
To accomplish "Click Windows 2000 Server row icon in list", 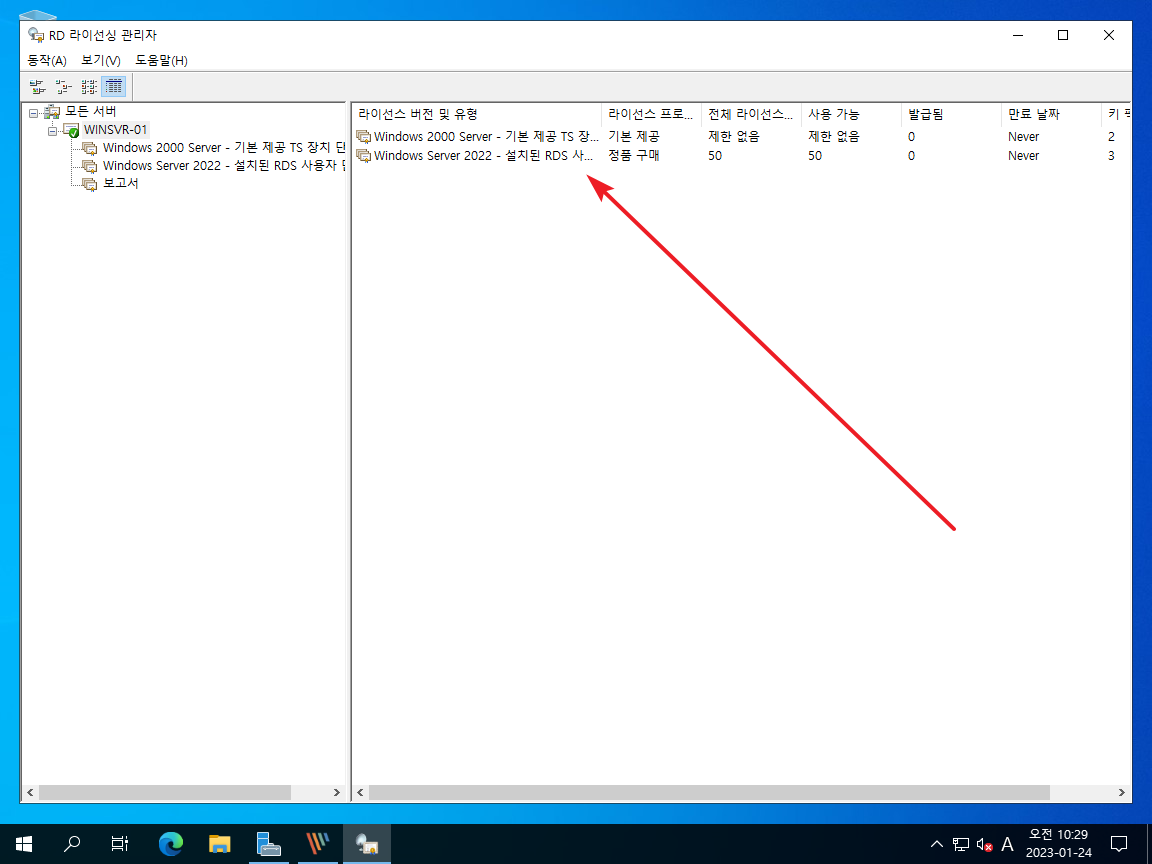I will (364, 137).
